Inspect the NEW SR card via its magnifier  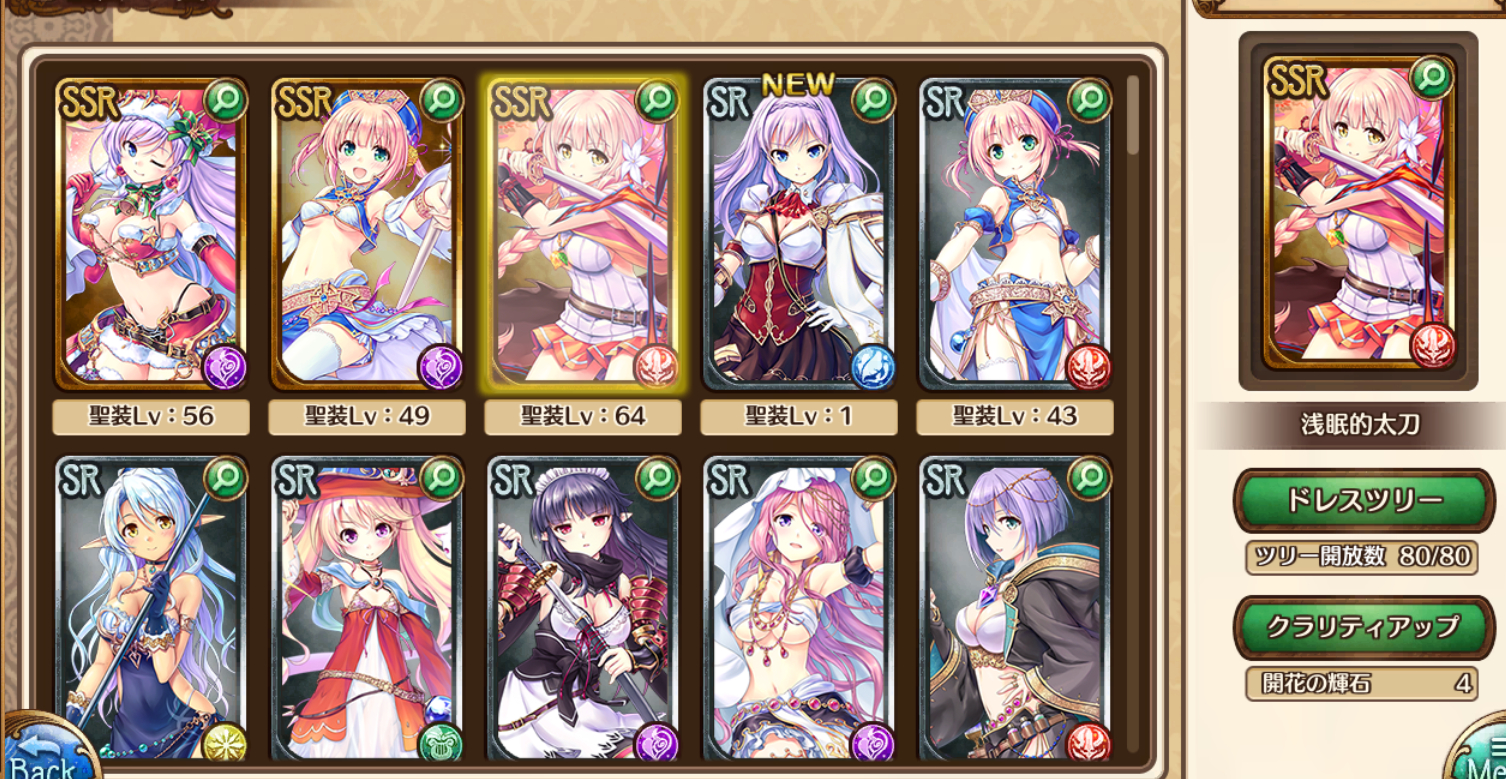pos(873,100)
